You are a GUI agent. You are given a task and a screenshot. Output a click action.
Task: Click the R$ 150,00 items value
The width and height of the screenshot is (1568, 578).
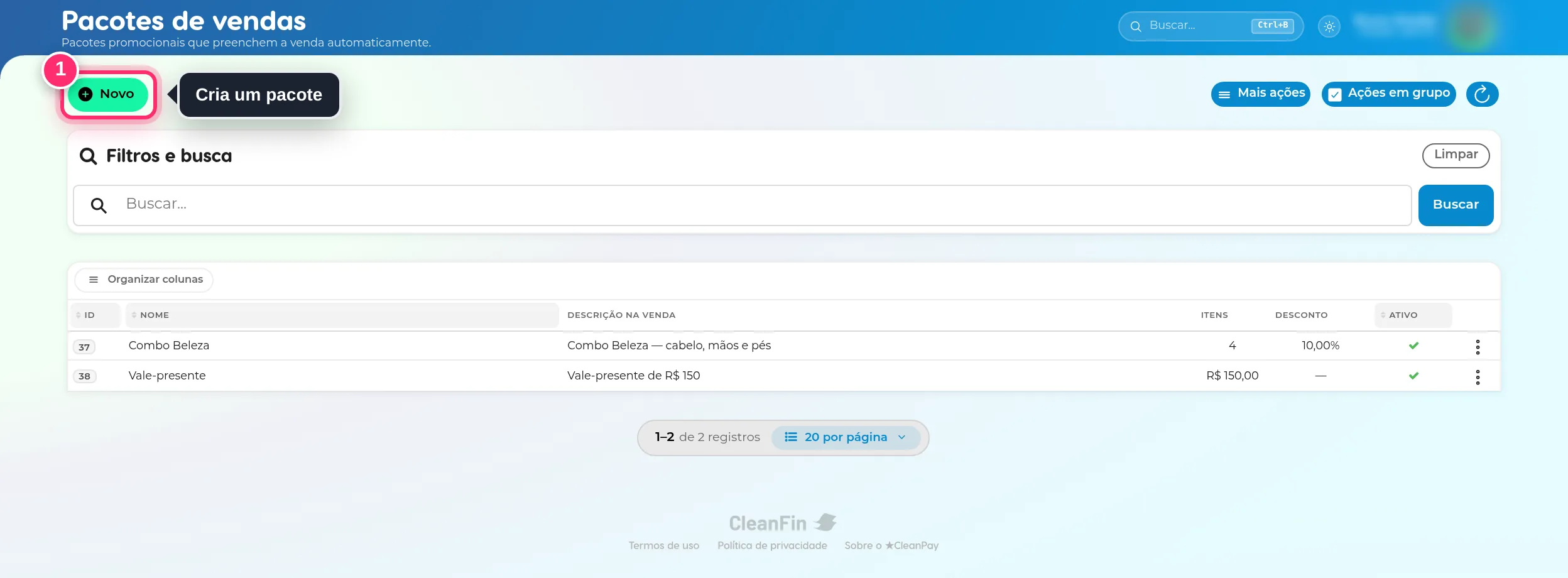pyautogui.click(x=1232, y=376)
